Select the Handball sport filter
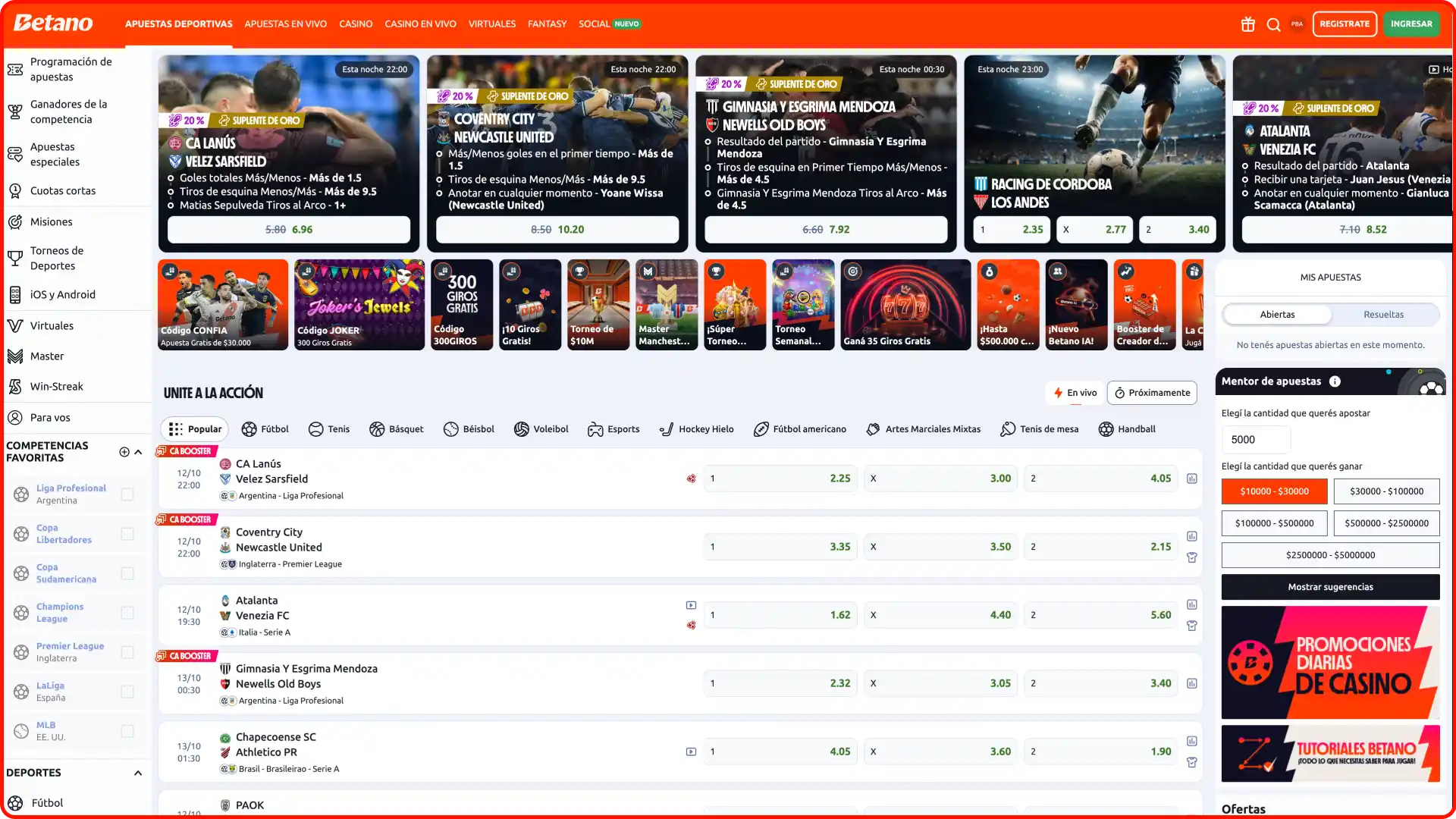 (x=1127, y=429)
